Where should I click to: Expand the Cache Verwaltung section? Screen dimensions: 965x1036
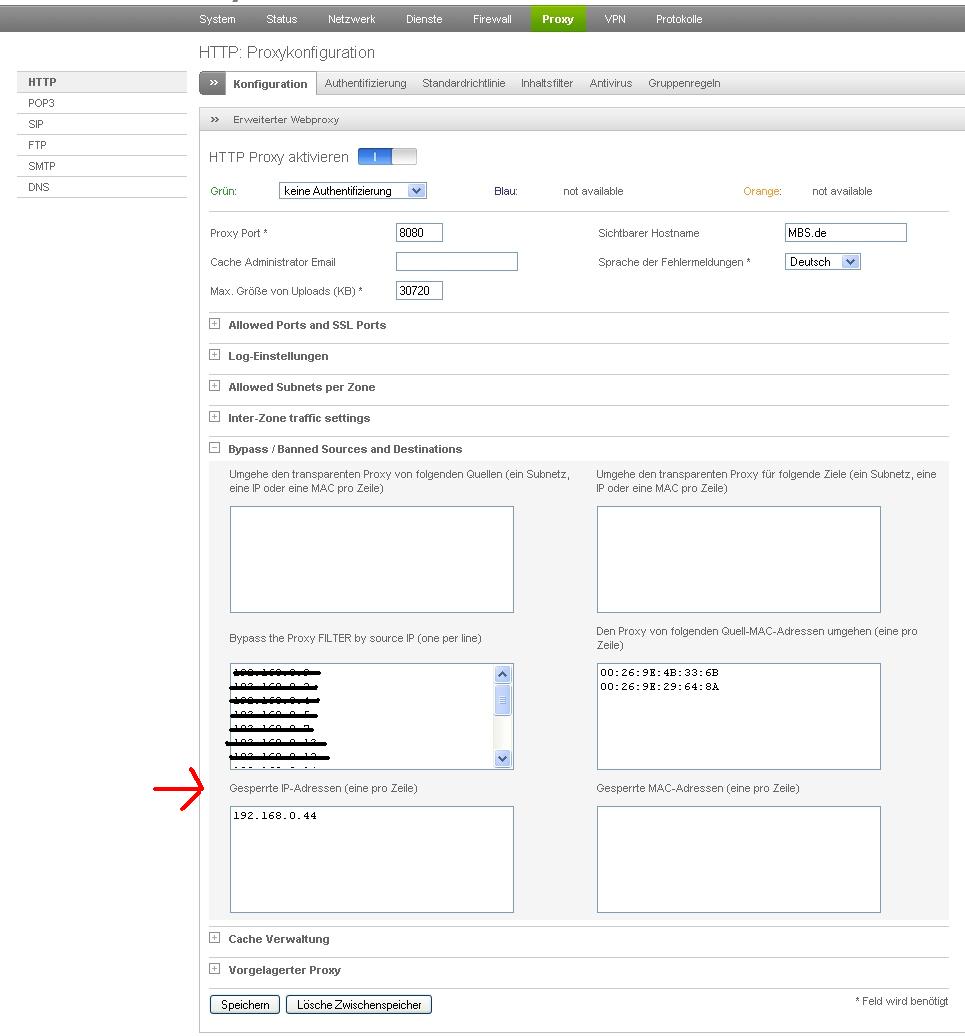tap(215, 939)
